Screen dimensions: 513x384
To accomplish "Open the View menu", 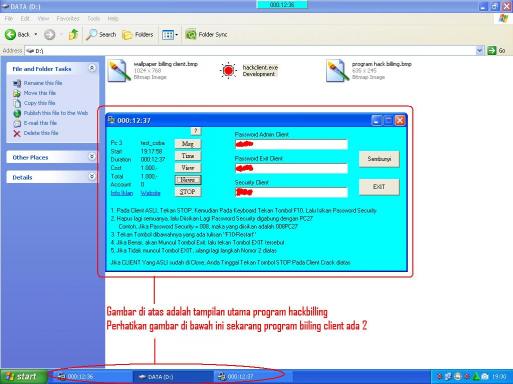I will 43,19.
